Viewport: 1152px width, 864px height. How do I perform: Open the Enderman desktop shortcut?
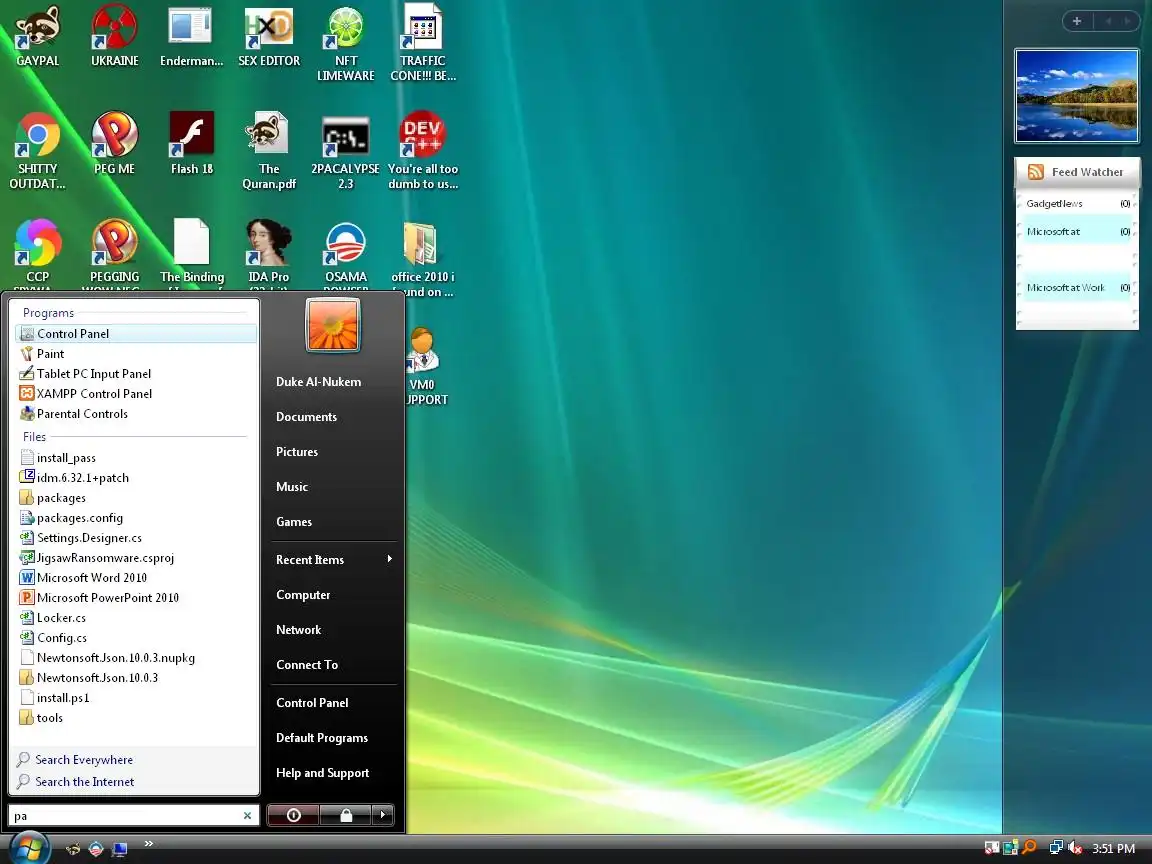pos(191,35)
